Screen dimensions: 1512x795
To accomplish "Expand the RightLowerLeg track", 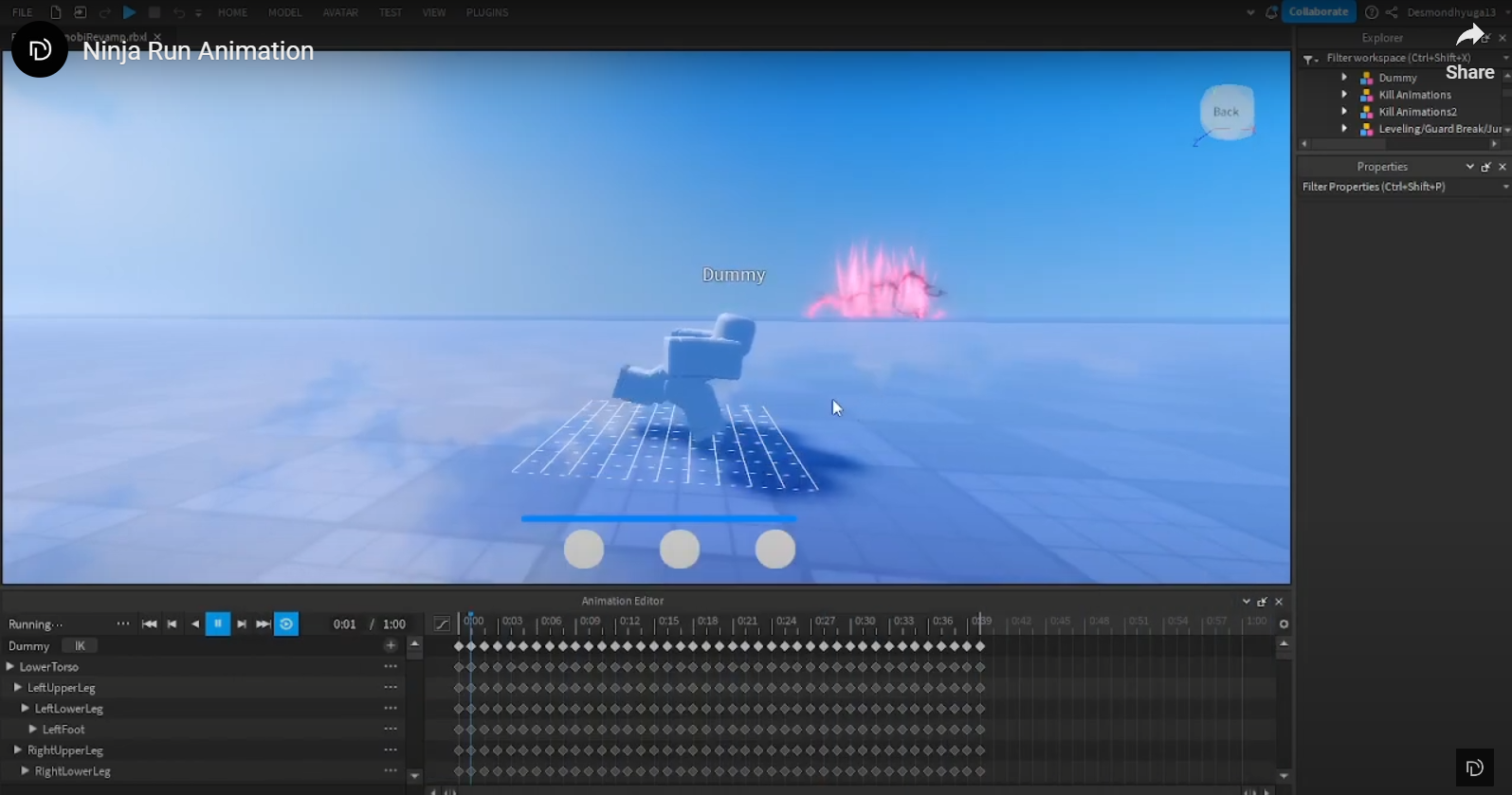I will click(x=26, y=770).
